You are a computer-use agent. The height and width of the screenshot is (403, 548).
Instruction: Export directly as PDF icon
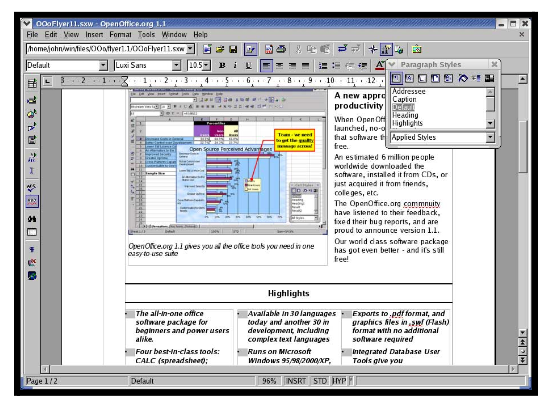coord(268,49)
